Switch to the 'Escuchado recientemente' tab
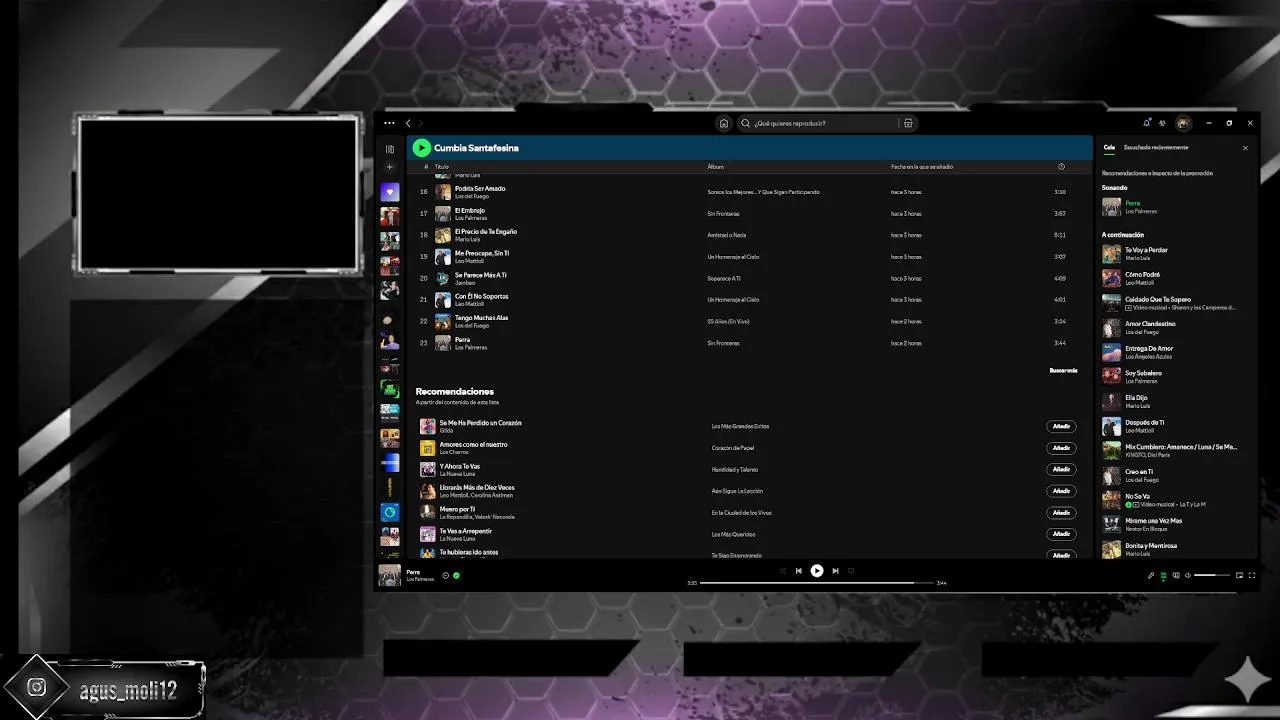The height and width of the screenshot is (720, 1280). pos(1156,147)
